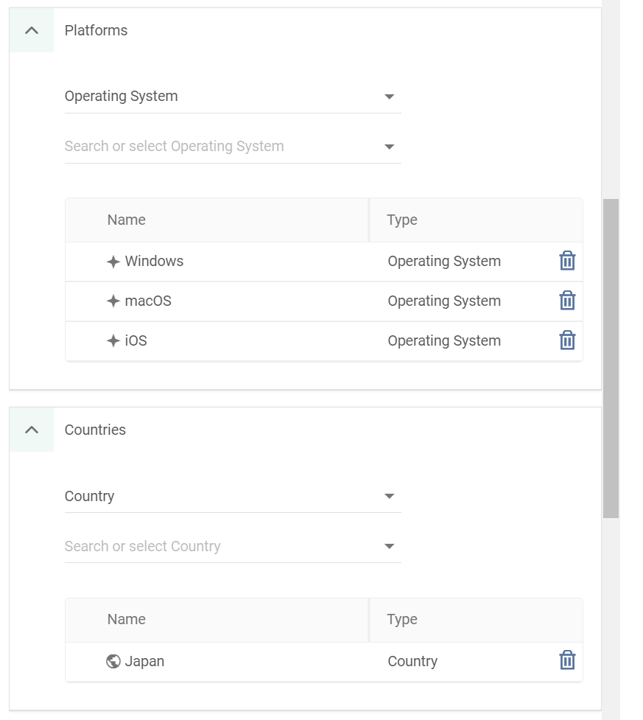
Task: Click the globe icon beside Japan
Action: 113,661
